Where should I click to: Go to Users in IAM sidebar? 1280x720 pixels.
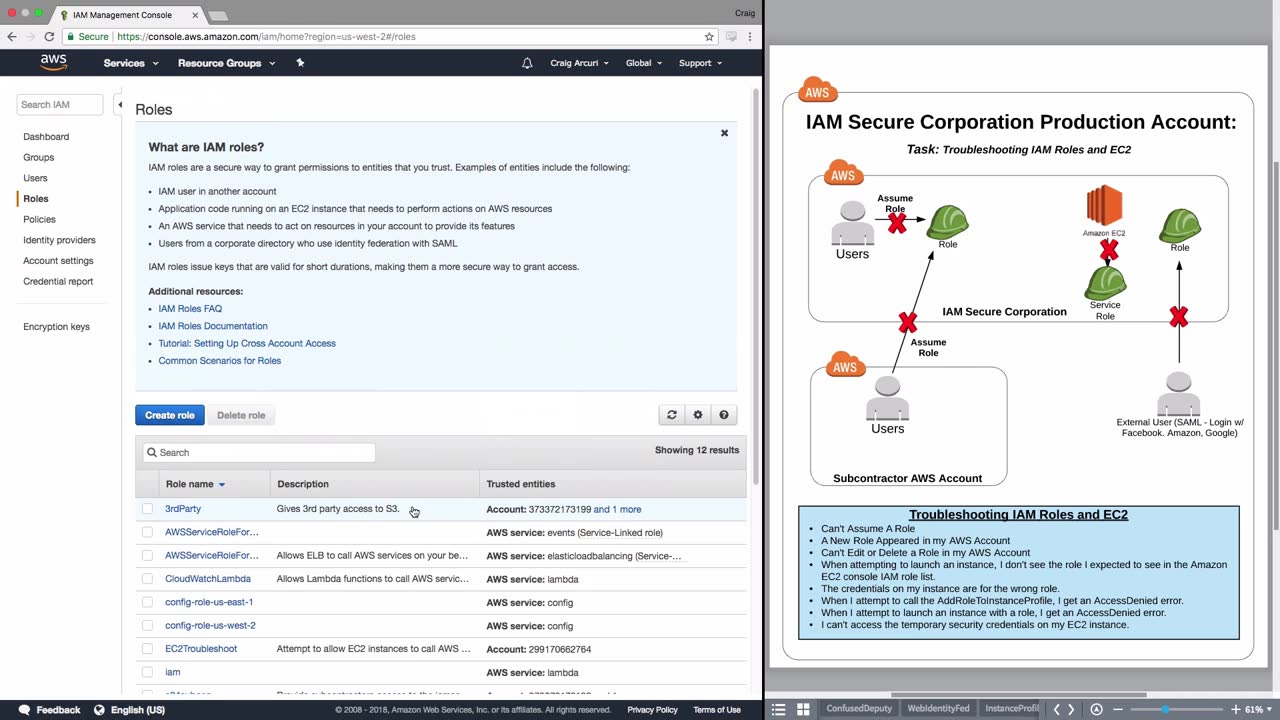[x=35, y=178]
